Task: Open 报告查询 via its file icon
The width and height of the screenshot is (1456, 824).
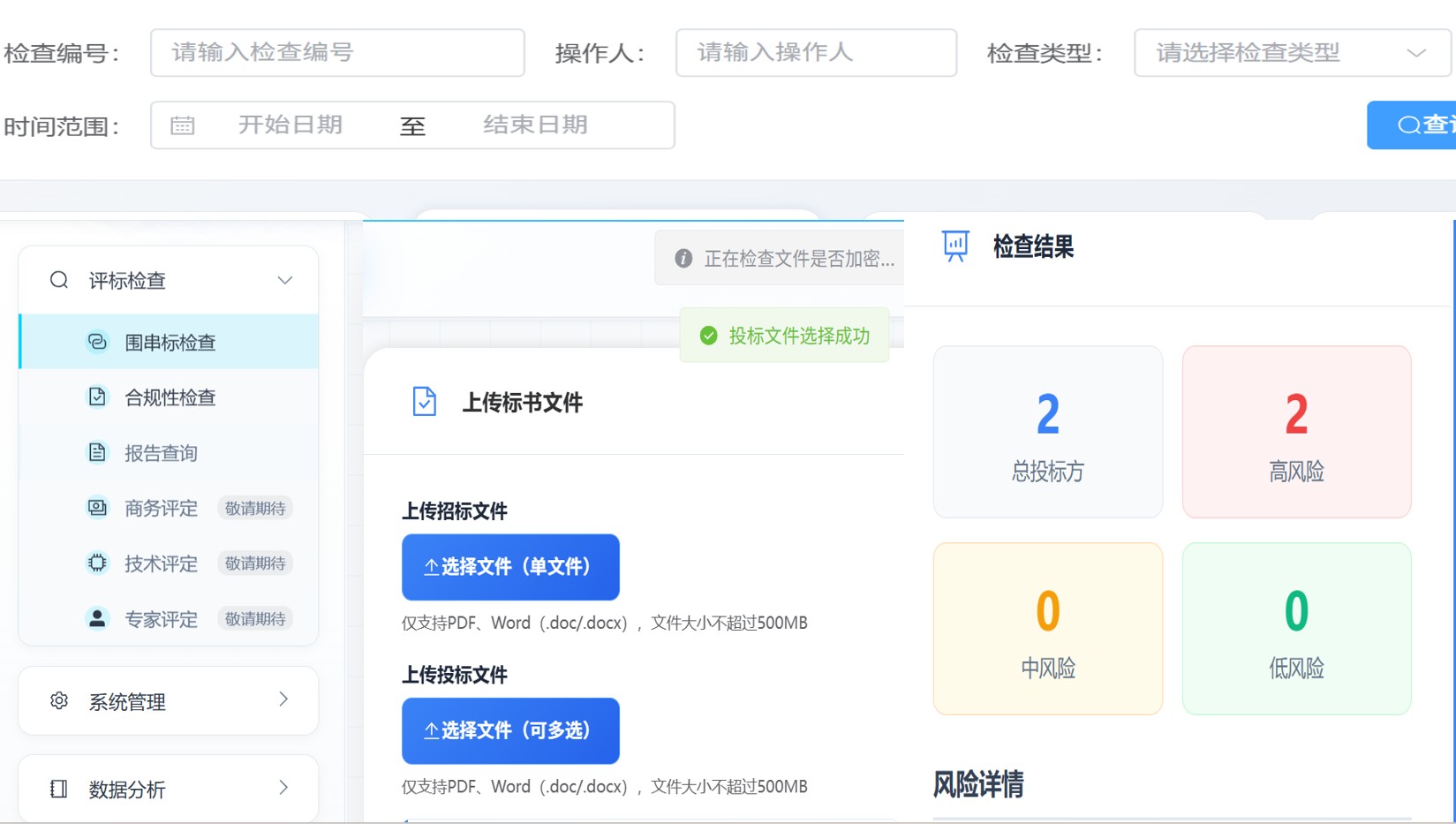Action: coord(97,452)
